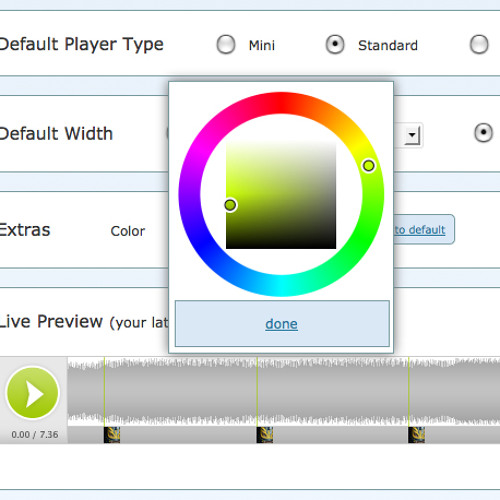Click the middle comment thumbnail below the waveform
Screen dimensions: 500x500
265,435
